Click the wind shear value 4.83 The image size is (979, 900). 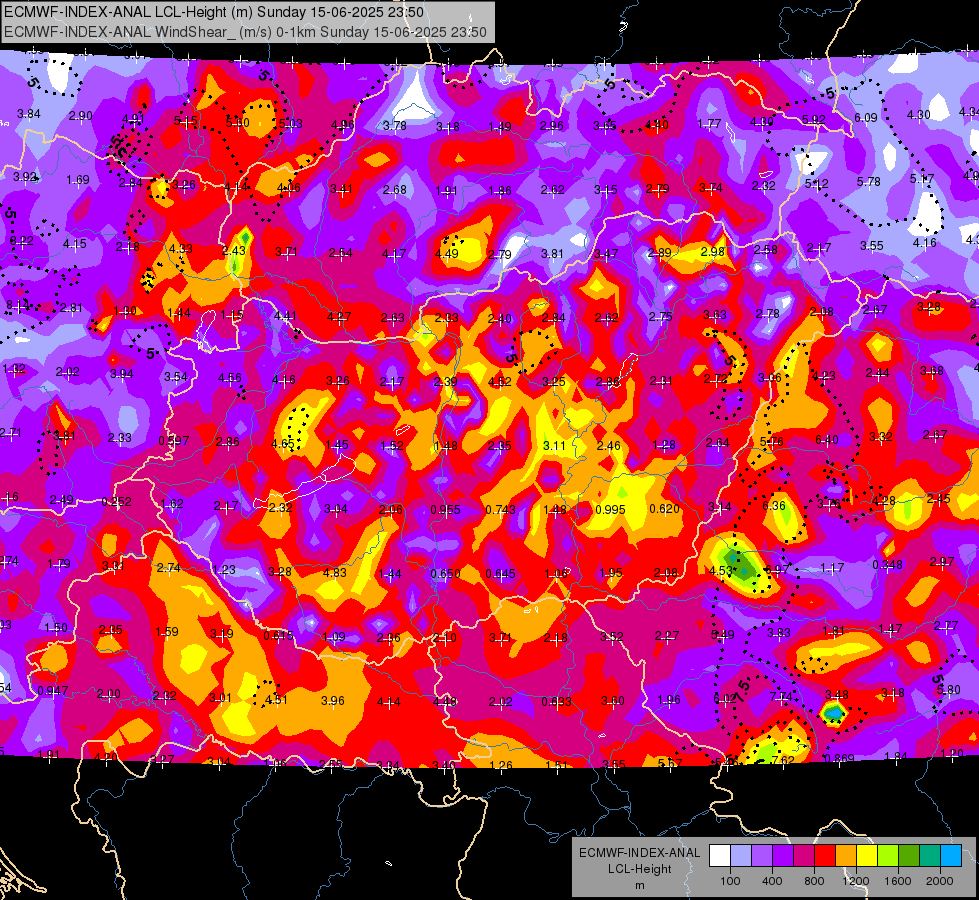[x=335, y=573]
